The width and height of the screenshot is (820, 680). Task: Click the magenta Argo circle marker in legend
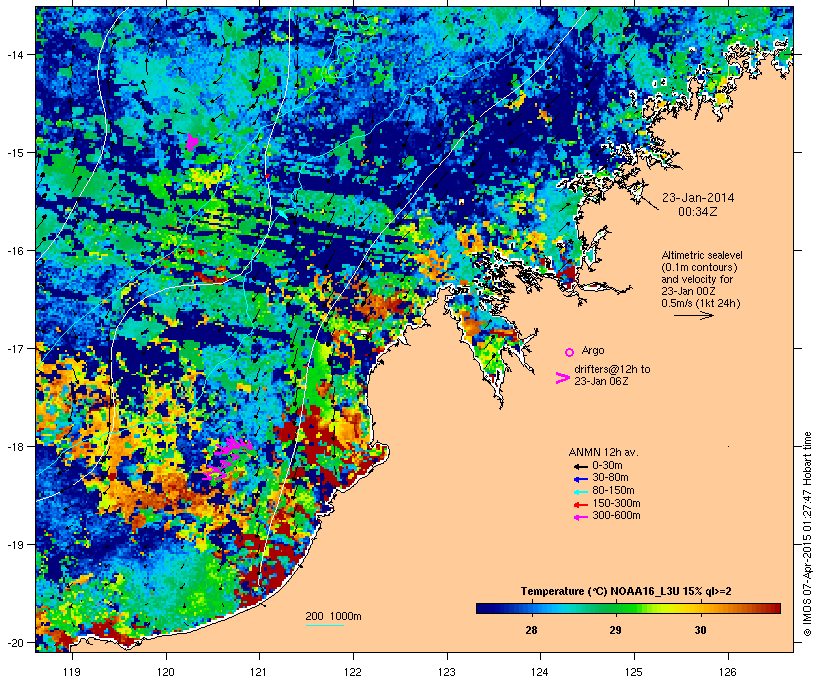(570, 352)
